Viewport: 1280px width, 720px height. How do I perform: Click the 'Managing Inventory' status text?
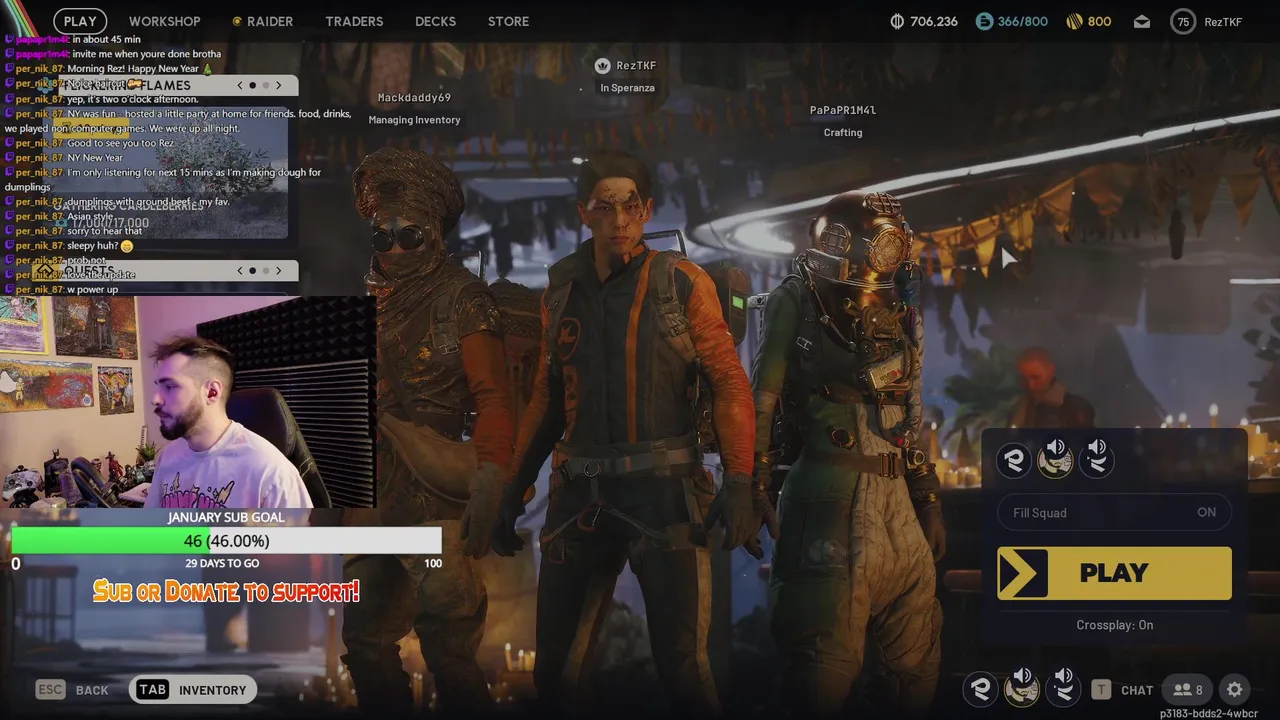pyautogui.click(x=414, y=120)
